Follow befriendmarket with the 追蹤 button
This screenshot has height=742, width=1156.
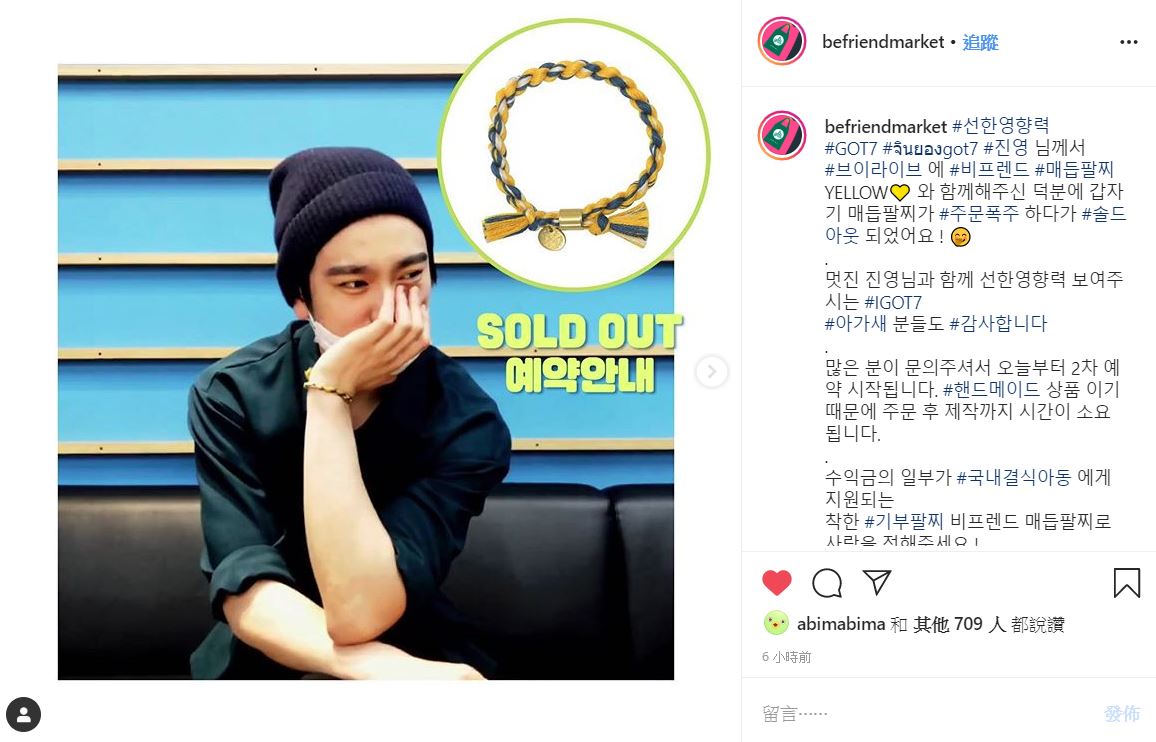pos(981,42)
